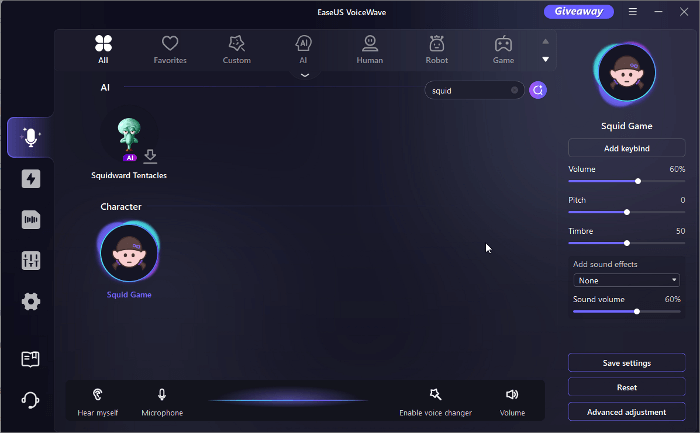
Task: Toggle Hear myself on or off
Action: pyautogui.click(x=97, y=400)
